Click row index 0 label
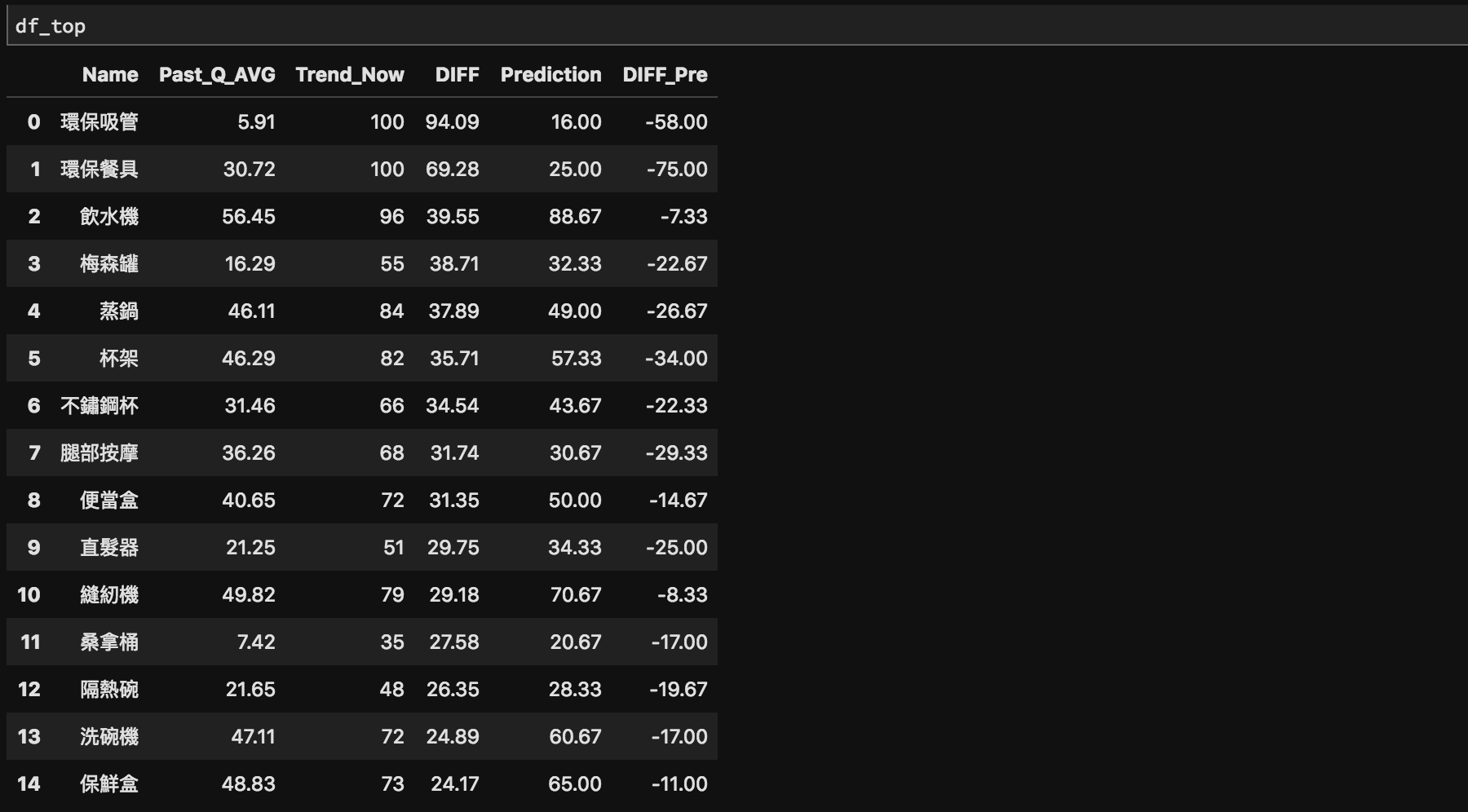This screenshot has height=812, width=1468. tap(33, 122)
